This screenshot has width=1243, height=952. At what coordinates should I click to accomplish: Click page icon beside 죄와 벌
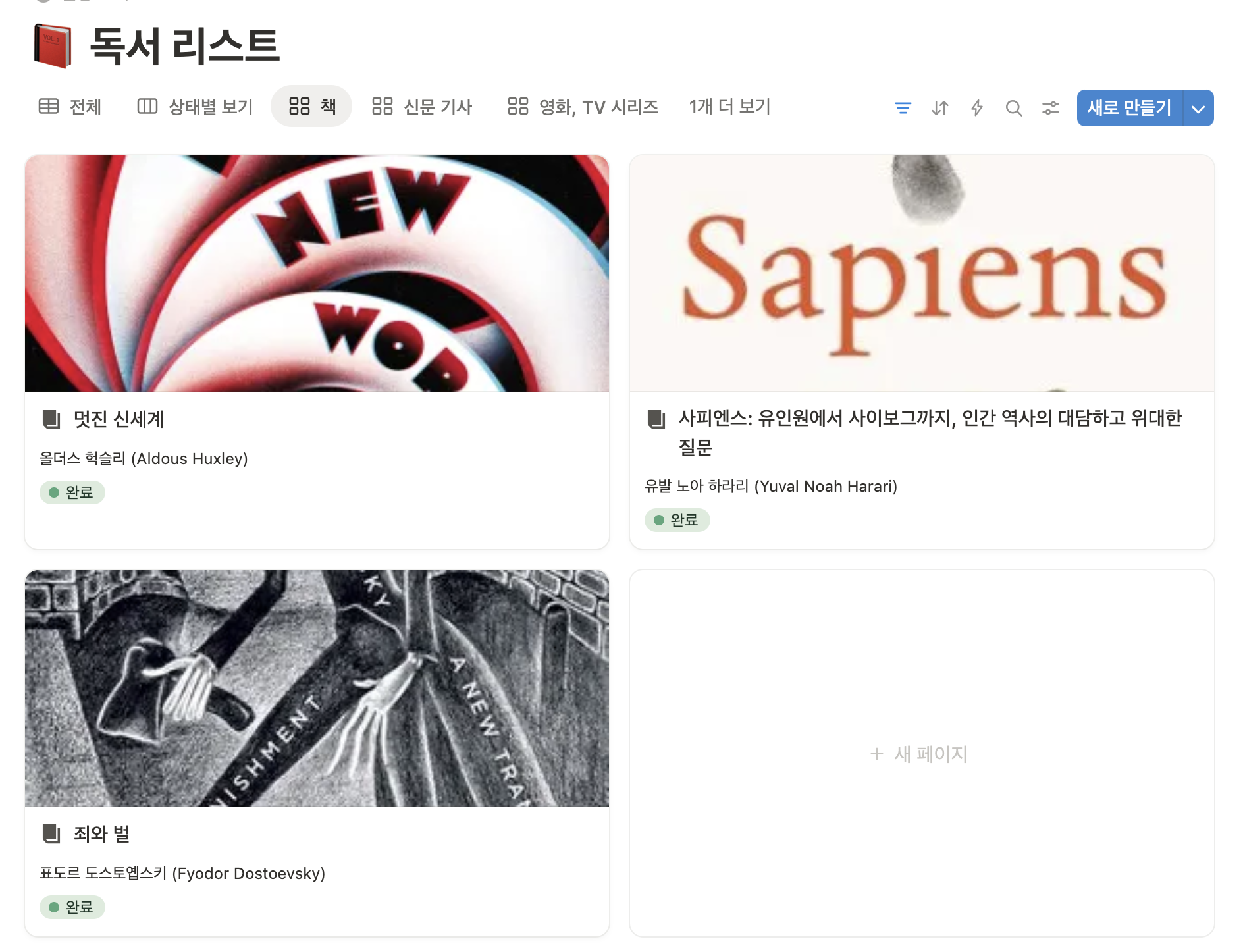[51, 833]
